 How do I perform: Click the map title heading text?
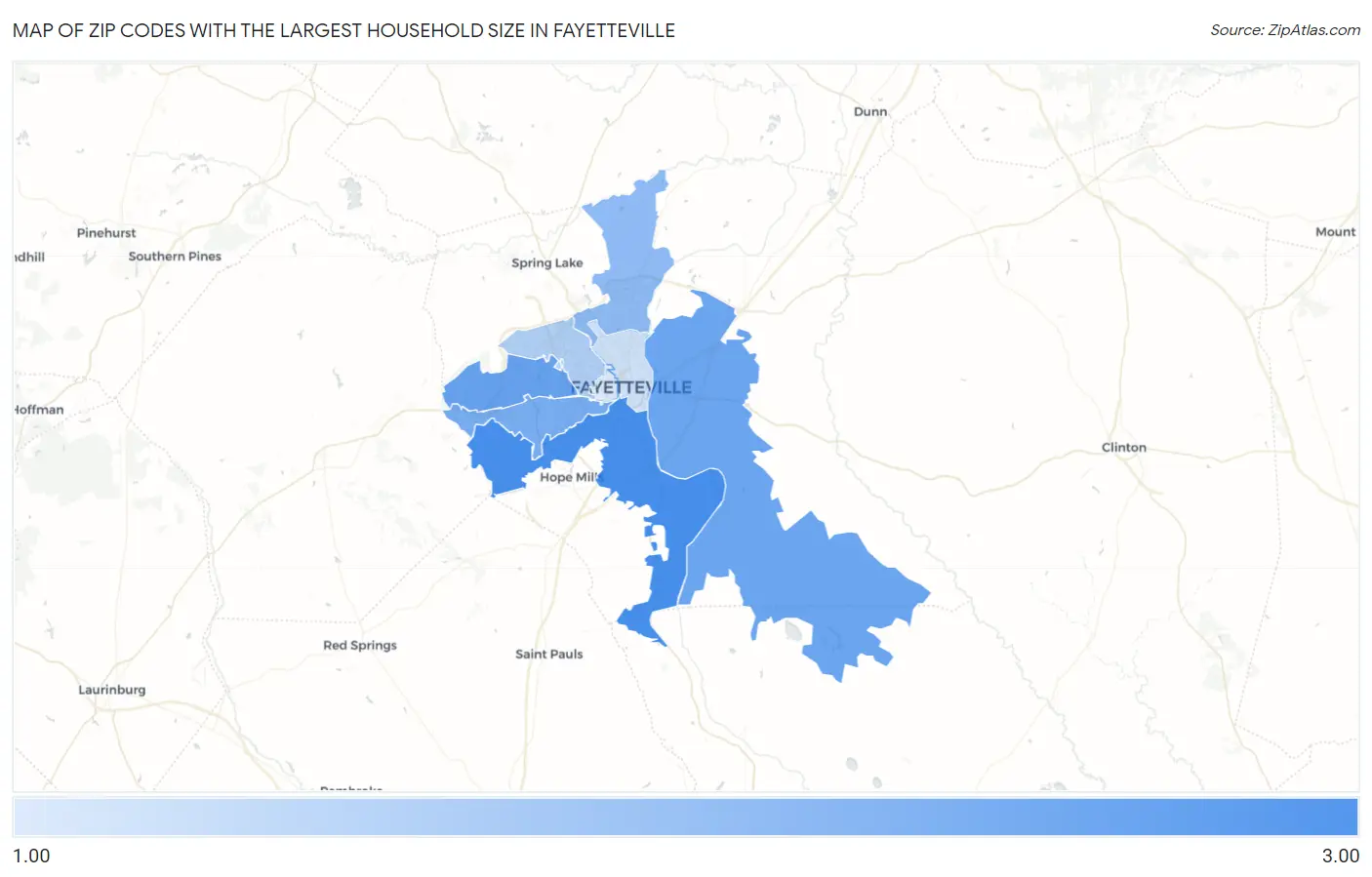click(x=343, y=30)
